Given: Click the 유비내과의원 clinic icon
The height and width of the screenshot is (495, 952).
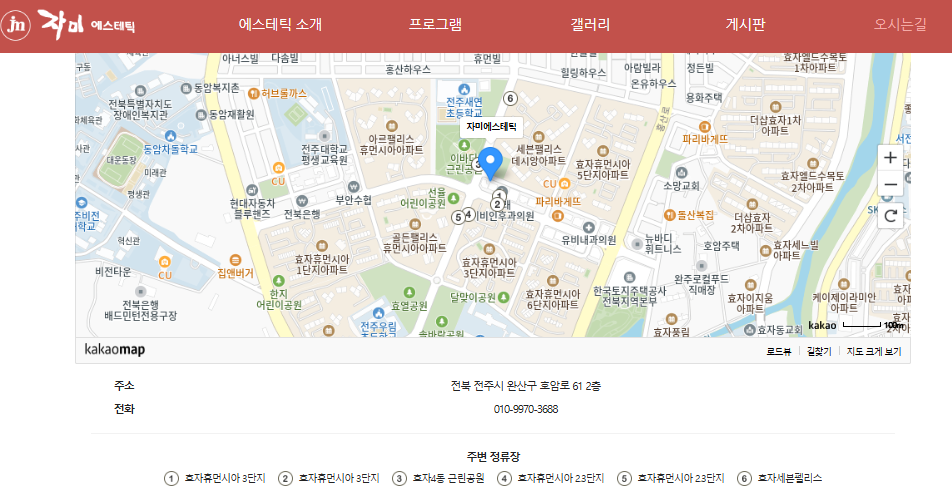Looking at the screenshot, I should pos(588,227).
